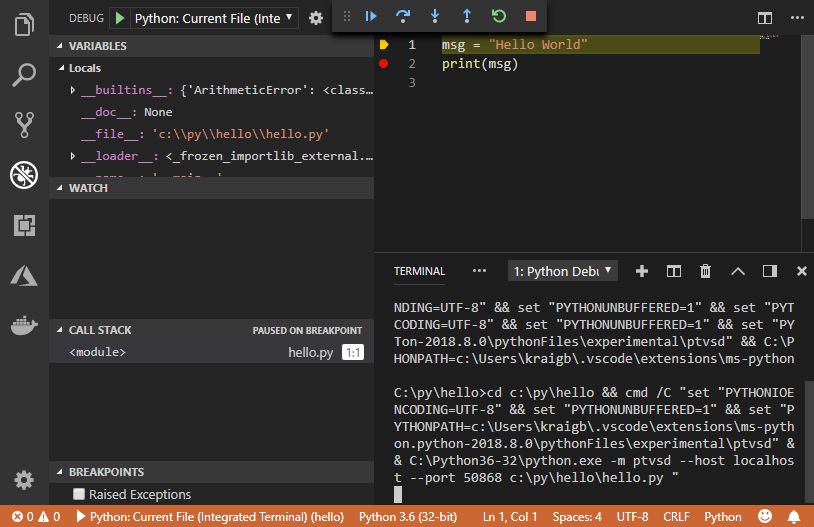This screenshot has height=527, width=814.
Task: Step over in debug toolbar
Action: click(x=403, y=16)
